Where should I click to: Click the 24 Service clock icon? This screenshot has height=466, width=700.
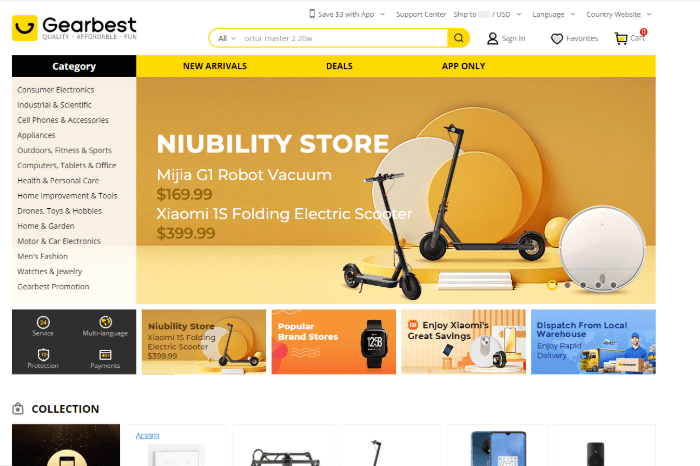43,322
